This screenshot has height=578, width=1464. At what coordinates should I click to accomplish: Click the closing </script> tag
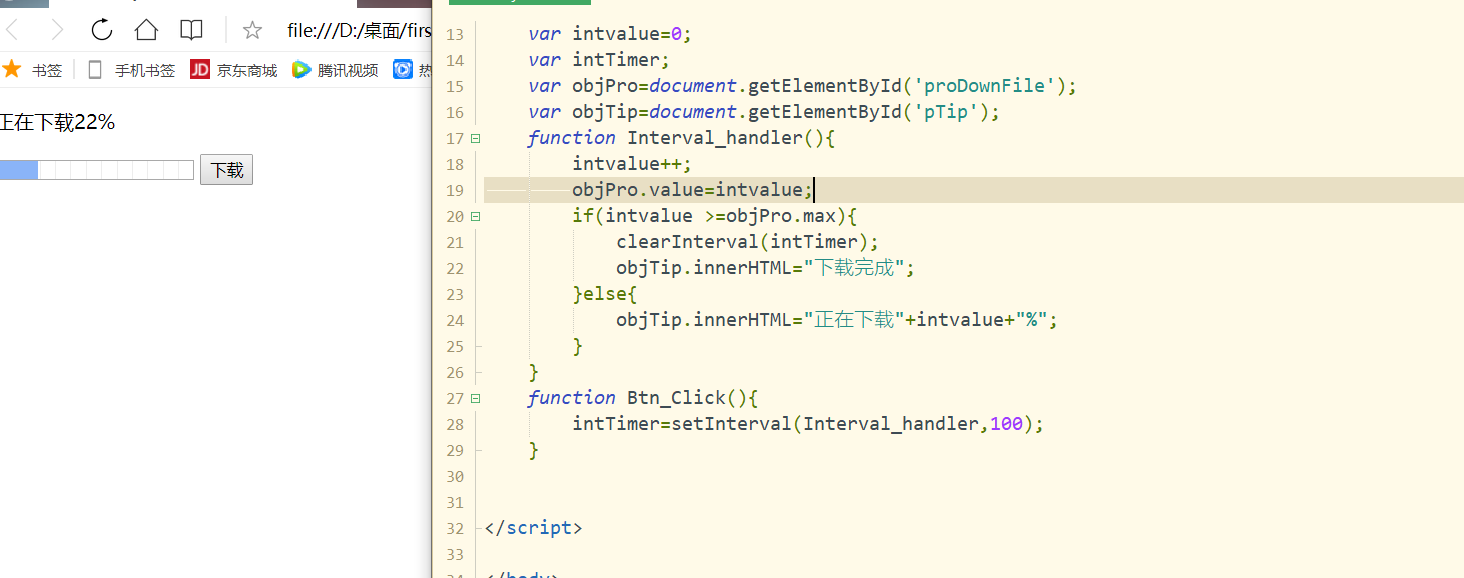click(x=533, y=528)
